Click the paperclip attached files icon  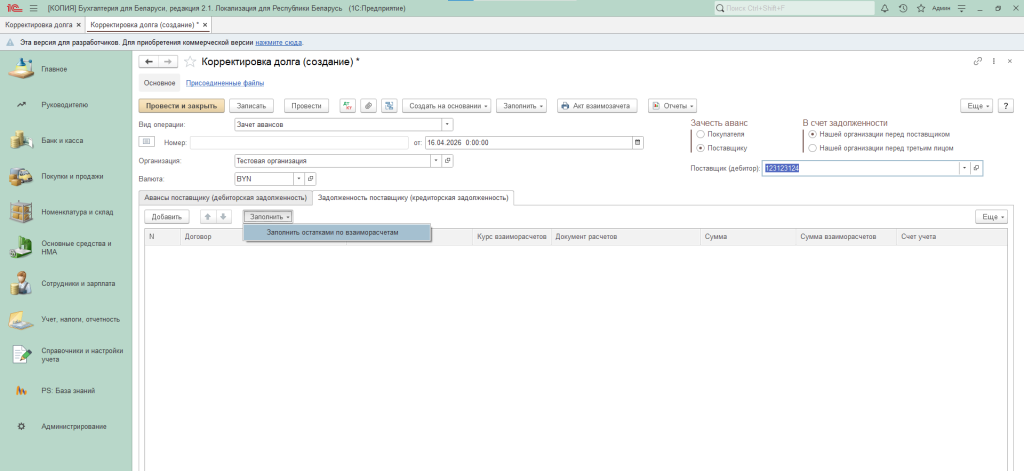[368, 105]
